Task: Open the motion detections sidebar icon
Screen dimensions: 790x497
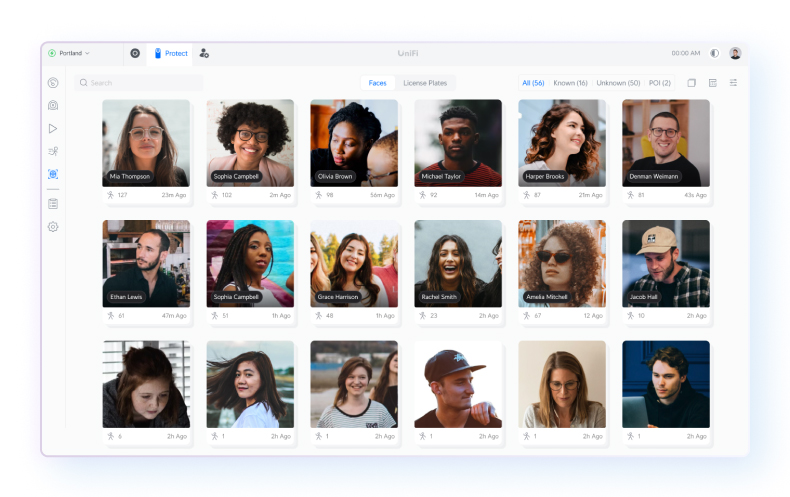Action: point(53,151)
